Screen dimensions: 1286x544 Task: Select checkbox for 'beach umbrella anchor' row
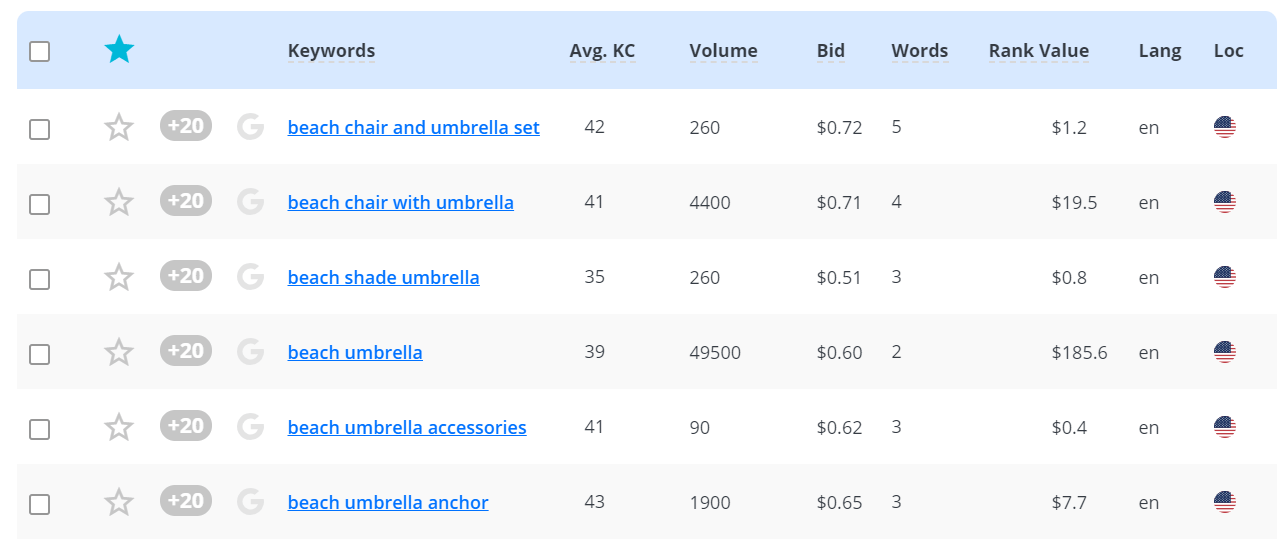[x=40, y=504]
